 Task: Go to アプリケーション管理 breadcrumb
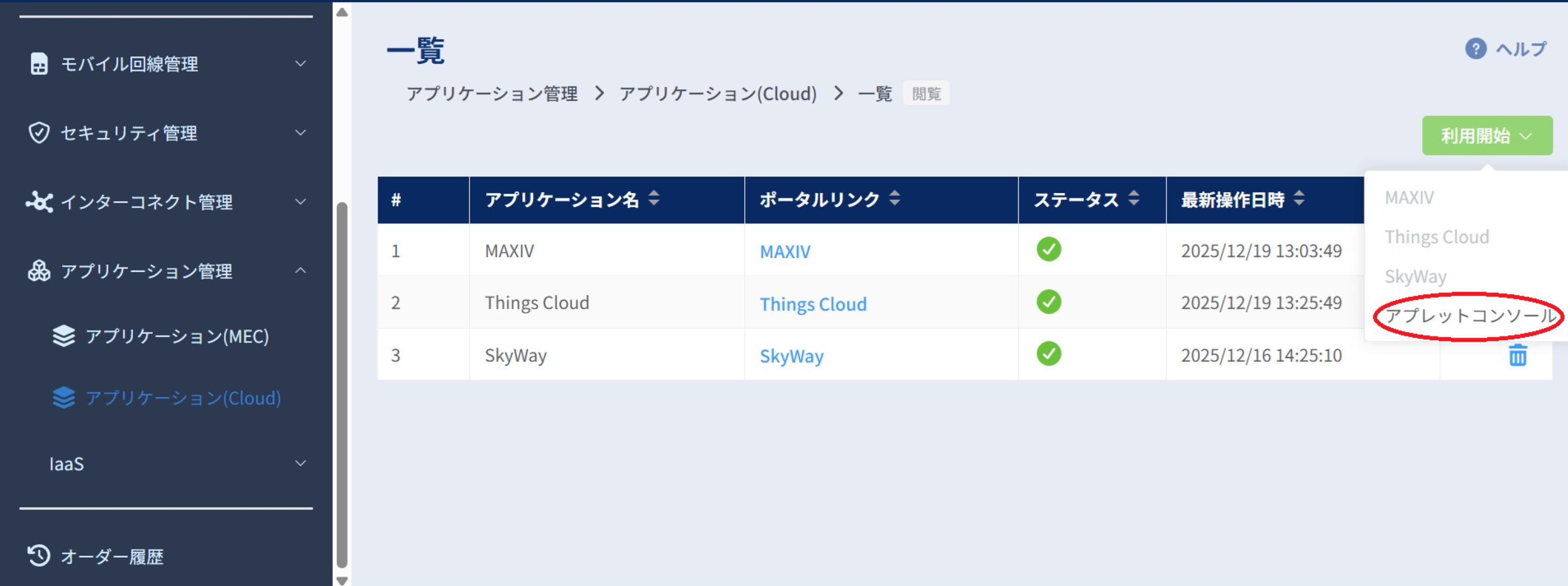492,94
